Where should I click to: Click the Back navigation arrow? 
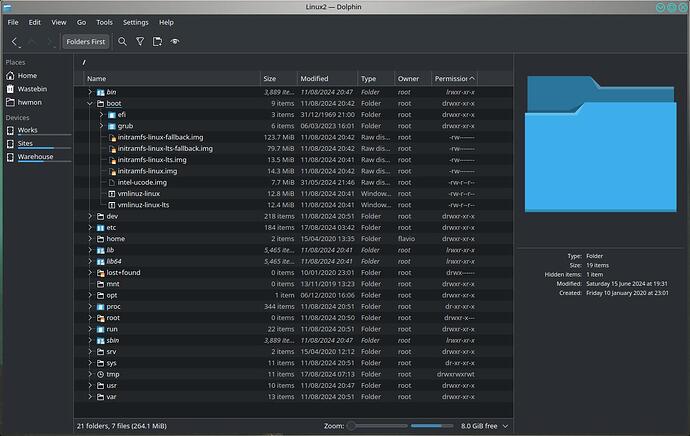(x=14, y=42)
